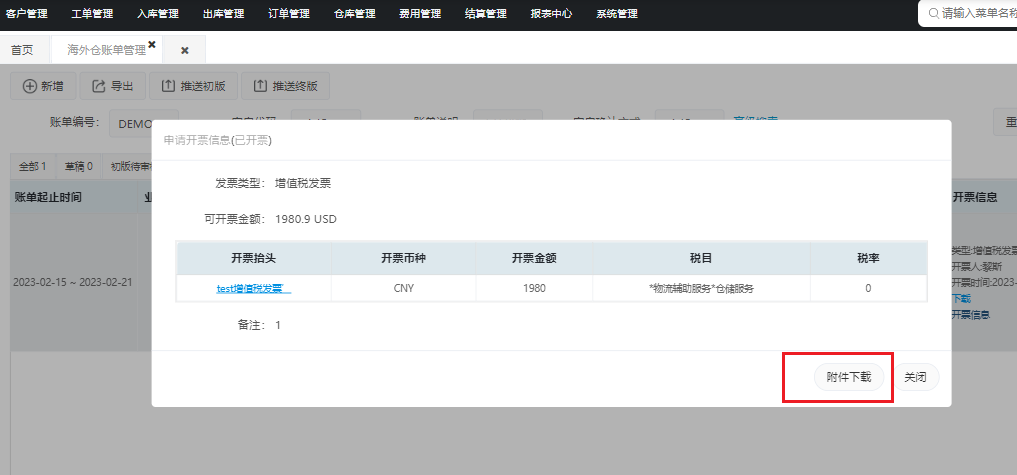The width and height of the screenshot is (1017, 475).
Task: Click the 开票币种 column header
Action: [x=403, y=258]
